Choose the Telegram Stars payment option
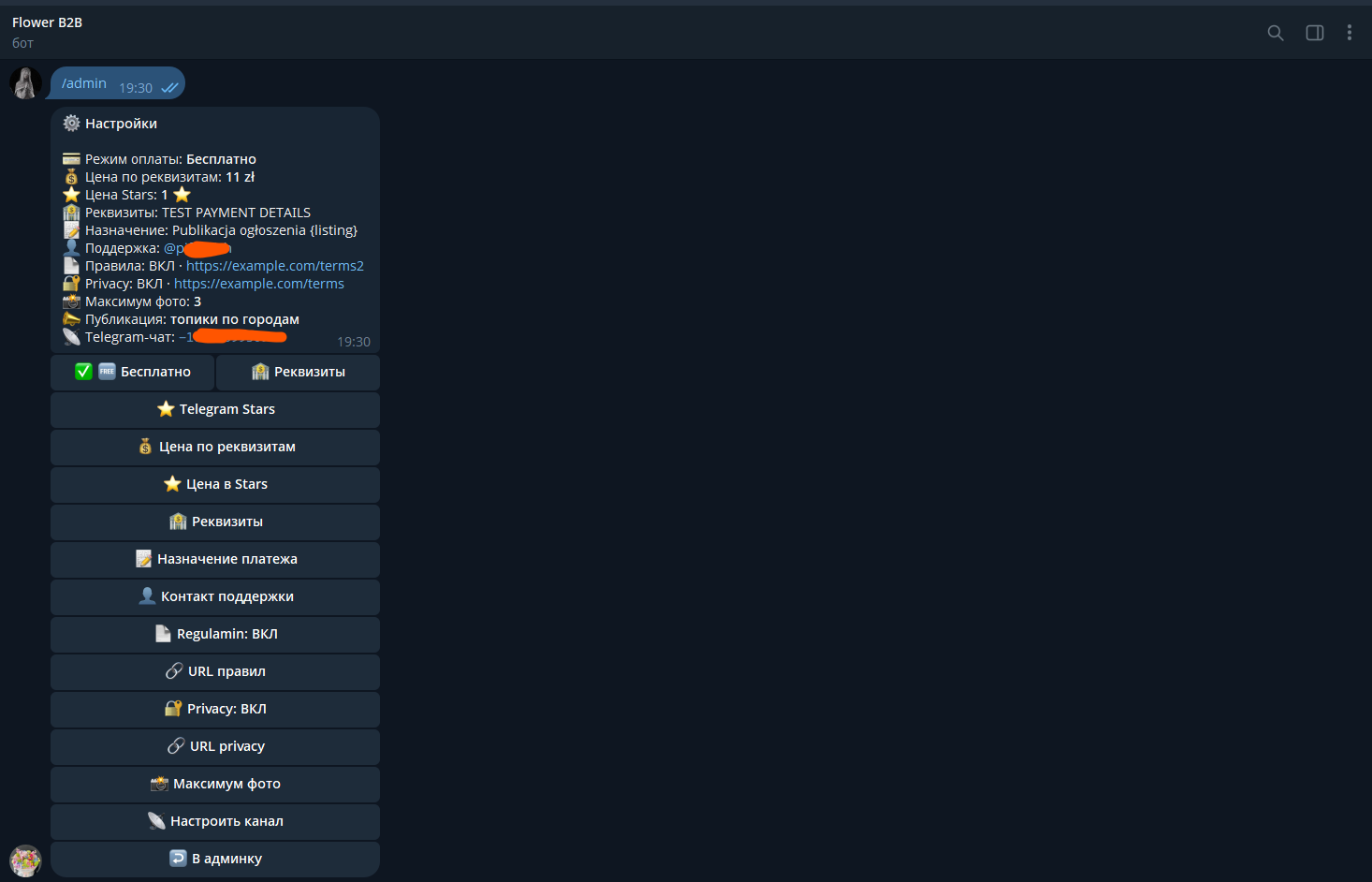This screenshot has width=1372, height=882. pos(215,409)
